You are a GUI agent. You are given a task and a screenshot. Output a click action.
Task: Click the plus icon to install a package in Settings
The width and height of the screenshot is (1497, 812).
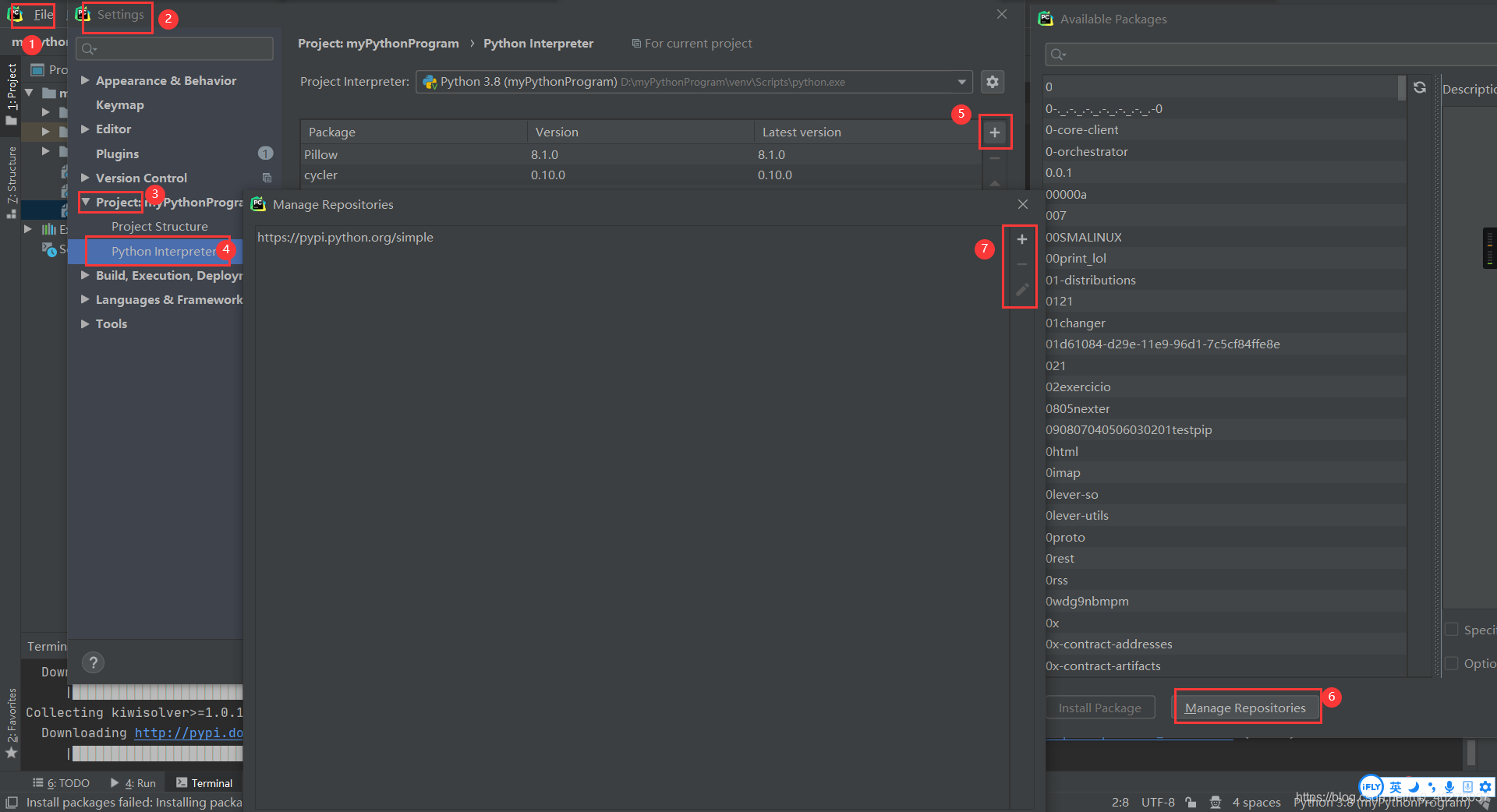tap(994, 132)
